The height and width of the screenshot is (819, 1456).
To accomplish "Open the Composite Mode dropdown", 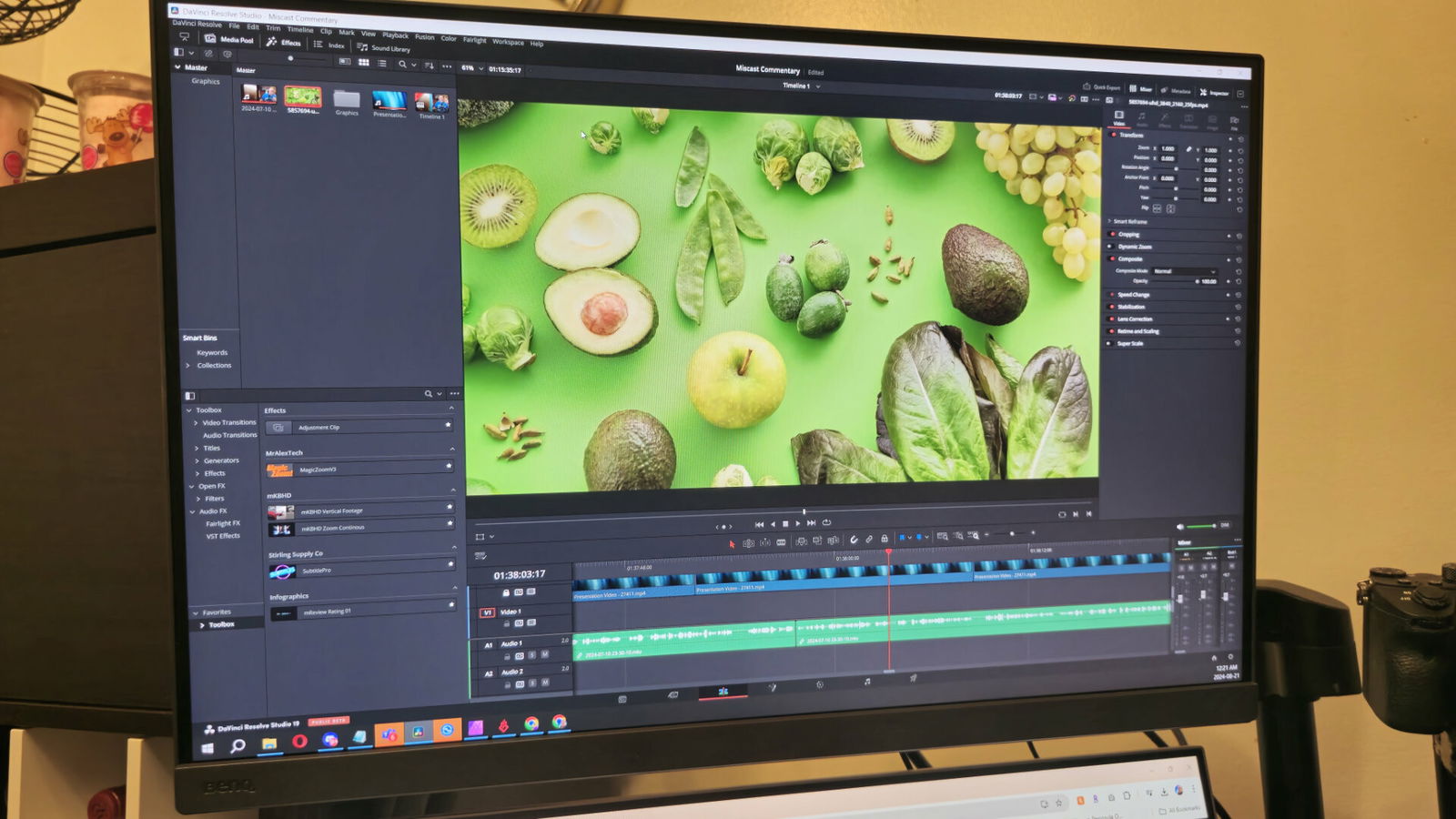I will [x=1183, y=271].
